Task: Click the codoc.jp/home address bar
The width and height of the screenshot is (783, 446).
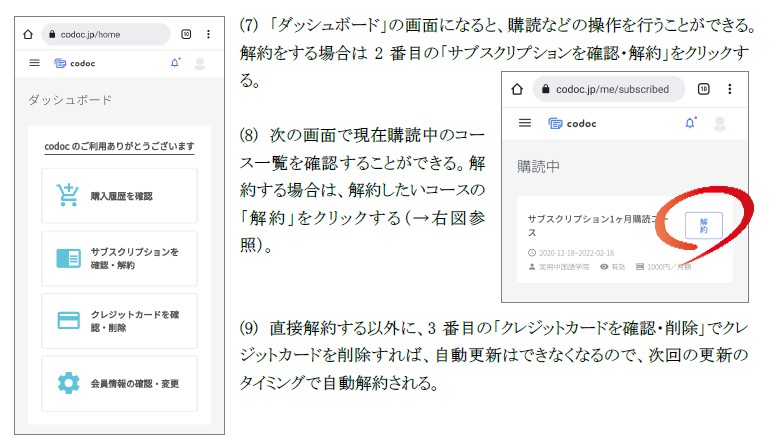Action: point(105,34)
